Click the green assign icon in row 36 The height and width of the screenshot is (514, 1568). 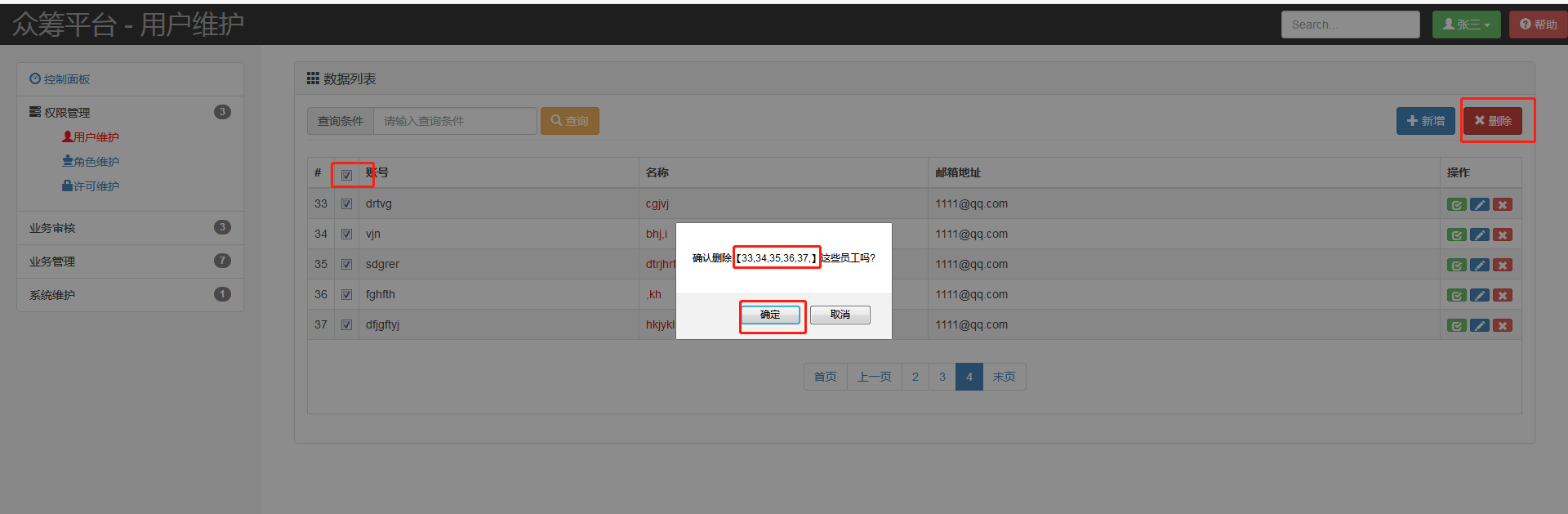click(1456, 295)
